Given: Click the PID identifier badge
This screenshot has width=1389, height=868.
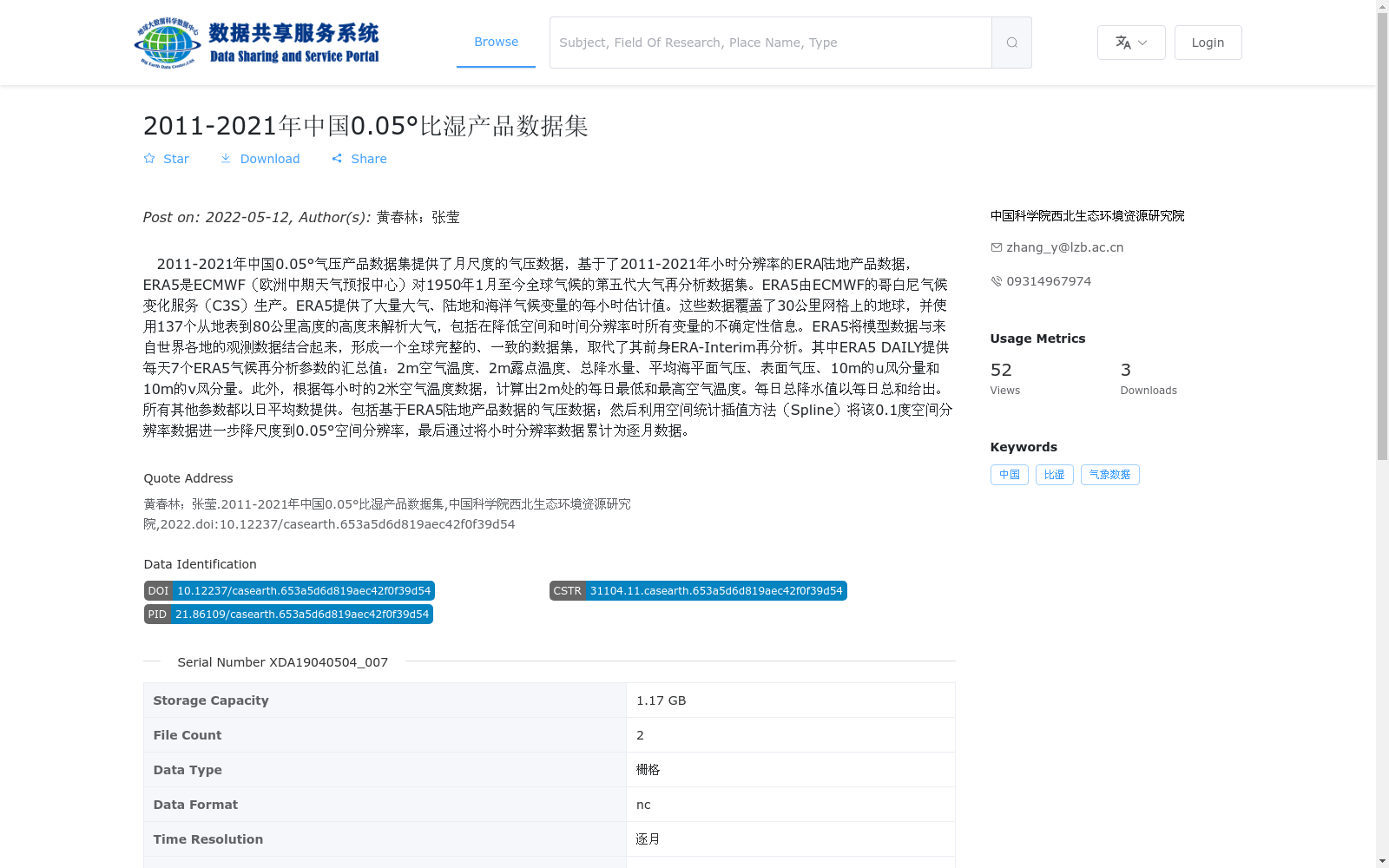Looking at the screenshot, I should (288, 615).
